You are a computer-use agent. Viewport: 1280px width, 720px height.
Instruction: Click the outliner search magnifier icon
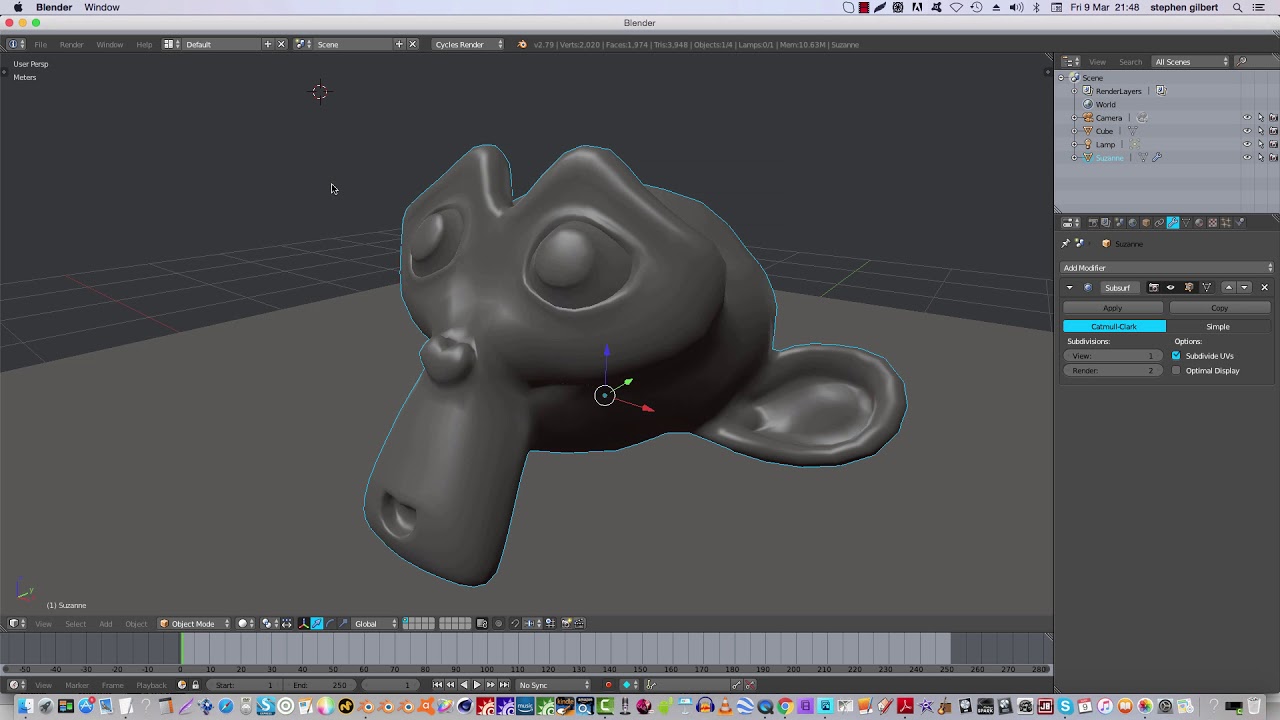(x=1242, y=61)
